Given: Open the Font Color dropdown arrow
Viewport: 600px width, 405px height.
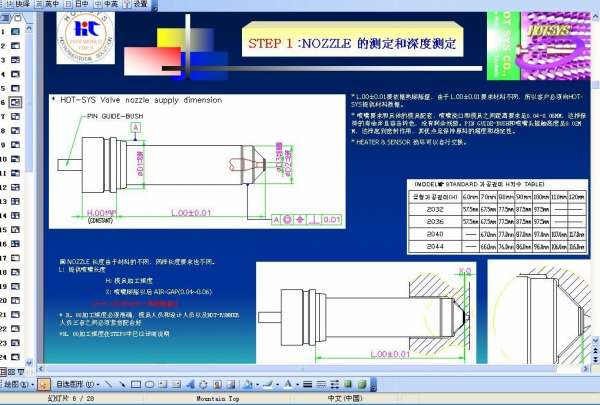Looking at the screenshot, I should [297, 384].
